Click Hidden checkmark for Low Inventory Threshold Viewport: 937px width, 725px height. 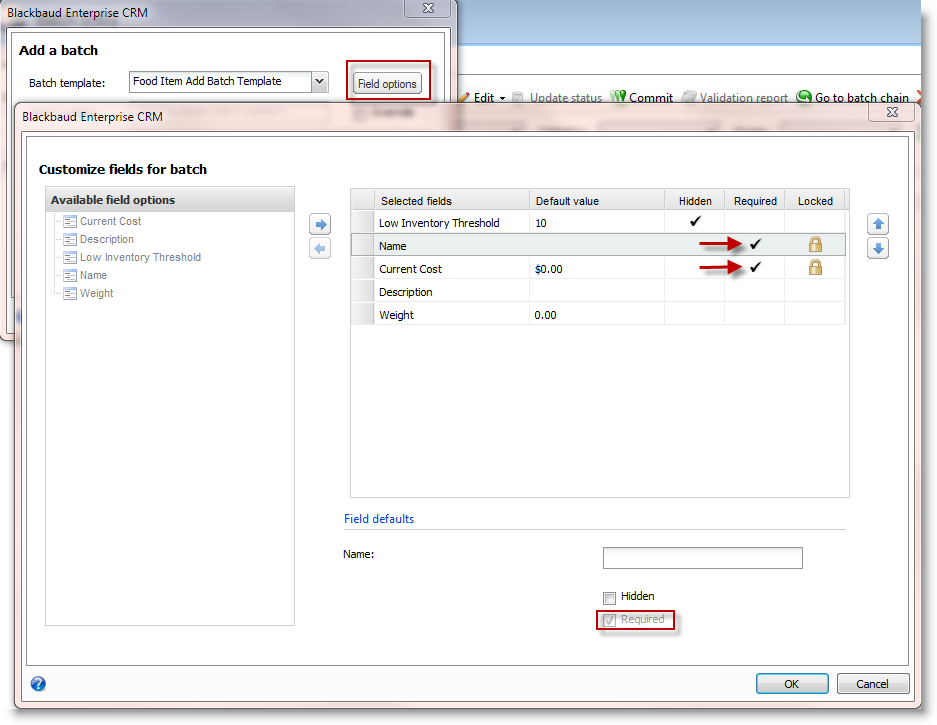[x=695, y=222]
